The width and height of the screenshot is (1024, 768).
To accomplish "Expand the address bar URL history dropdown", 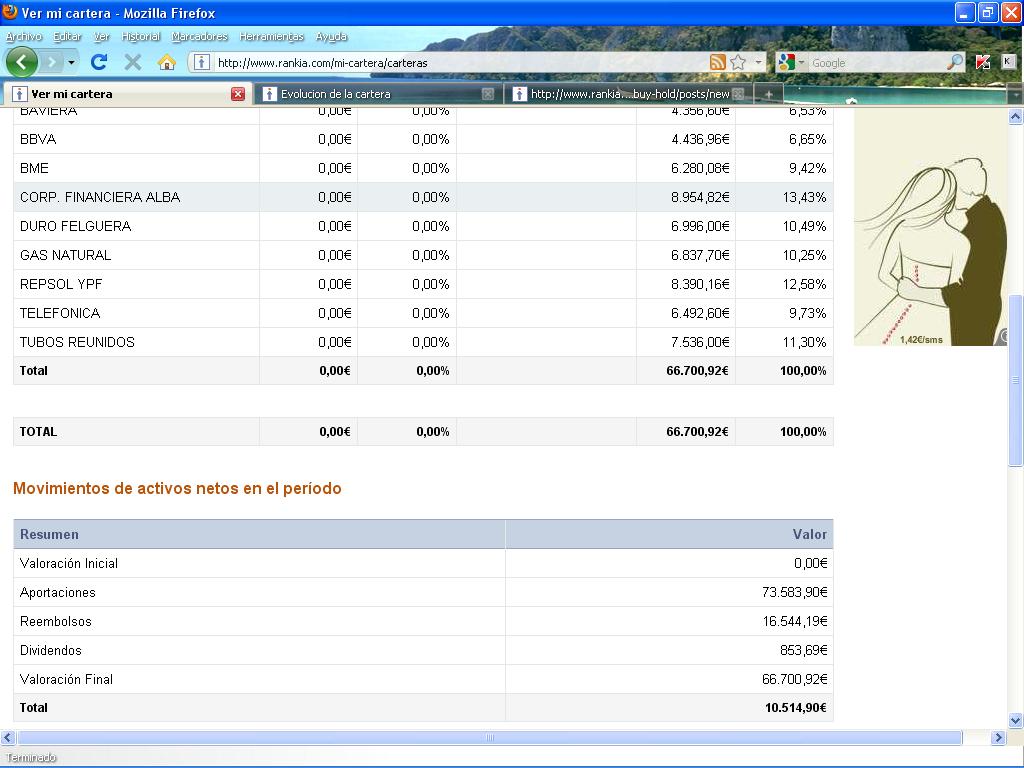I will pyautogui.click(x=758, y=62).
